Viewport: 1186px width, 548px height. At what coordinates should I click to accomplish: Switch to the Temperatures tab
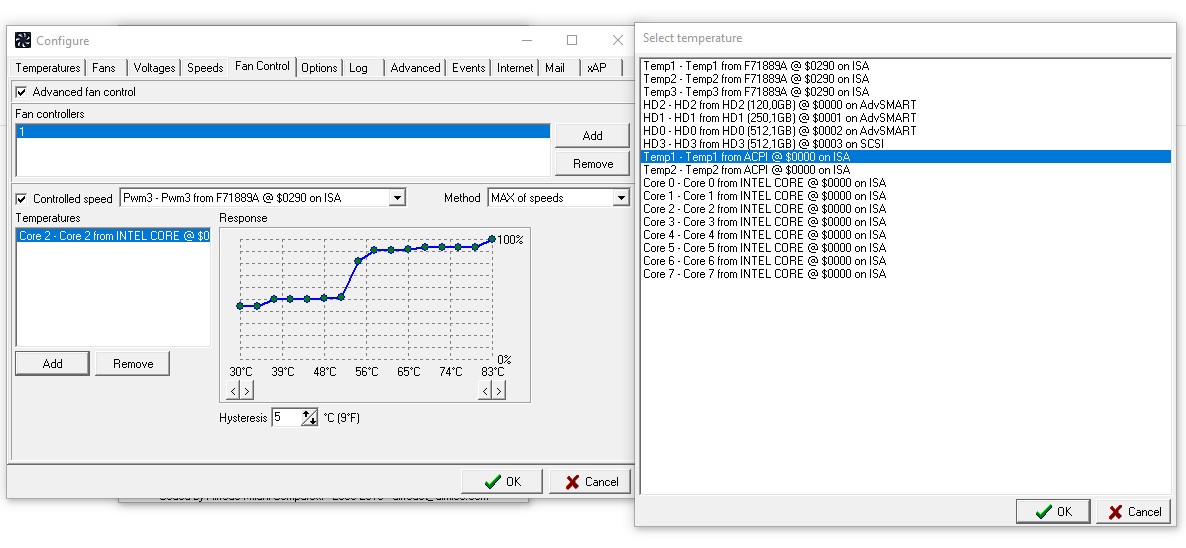pos(48,67)
